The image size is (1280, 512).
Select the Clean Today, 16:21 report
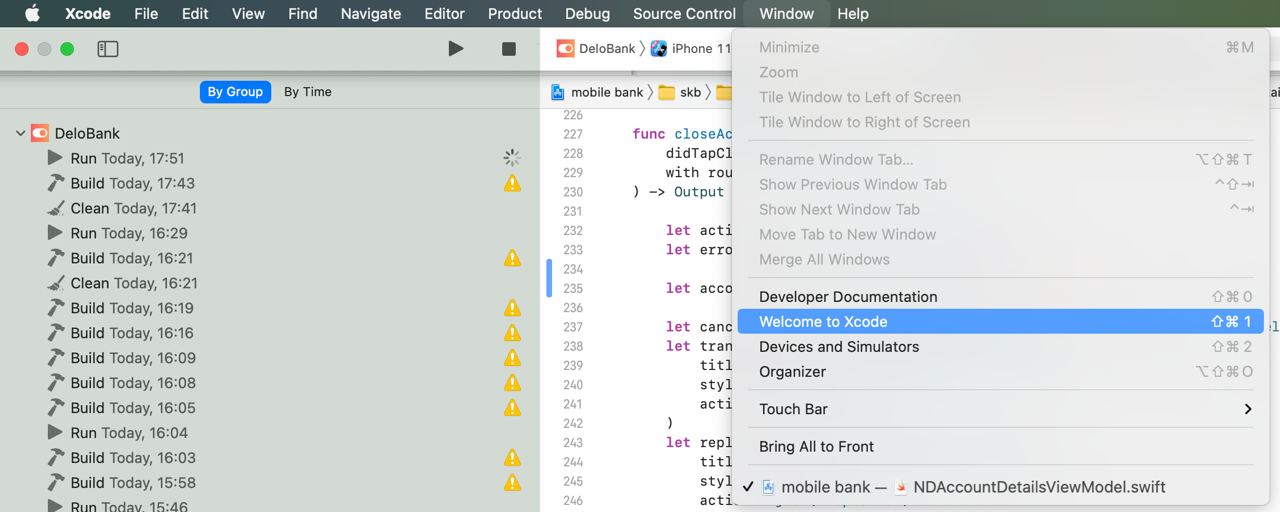point(270,283)
